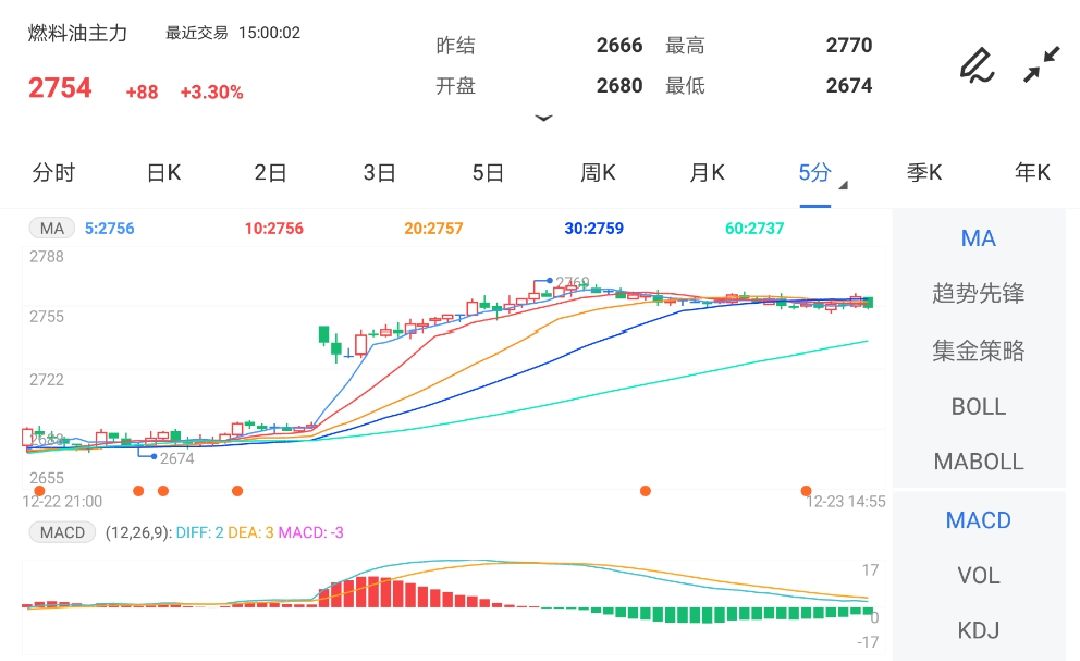Click the MA 30:2759 value
1080x661 pixels.
click(594, 229)
